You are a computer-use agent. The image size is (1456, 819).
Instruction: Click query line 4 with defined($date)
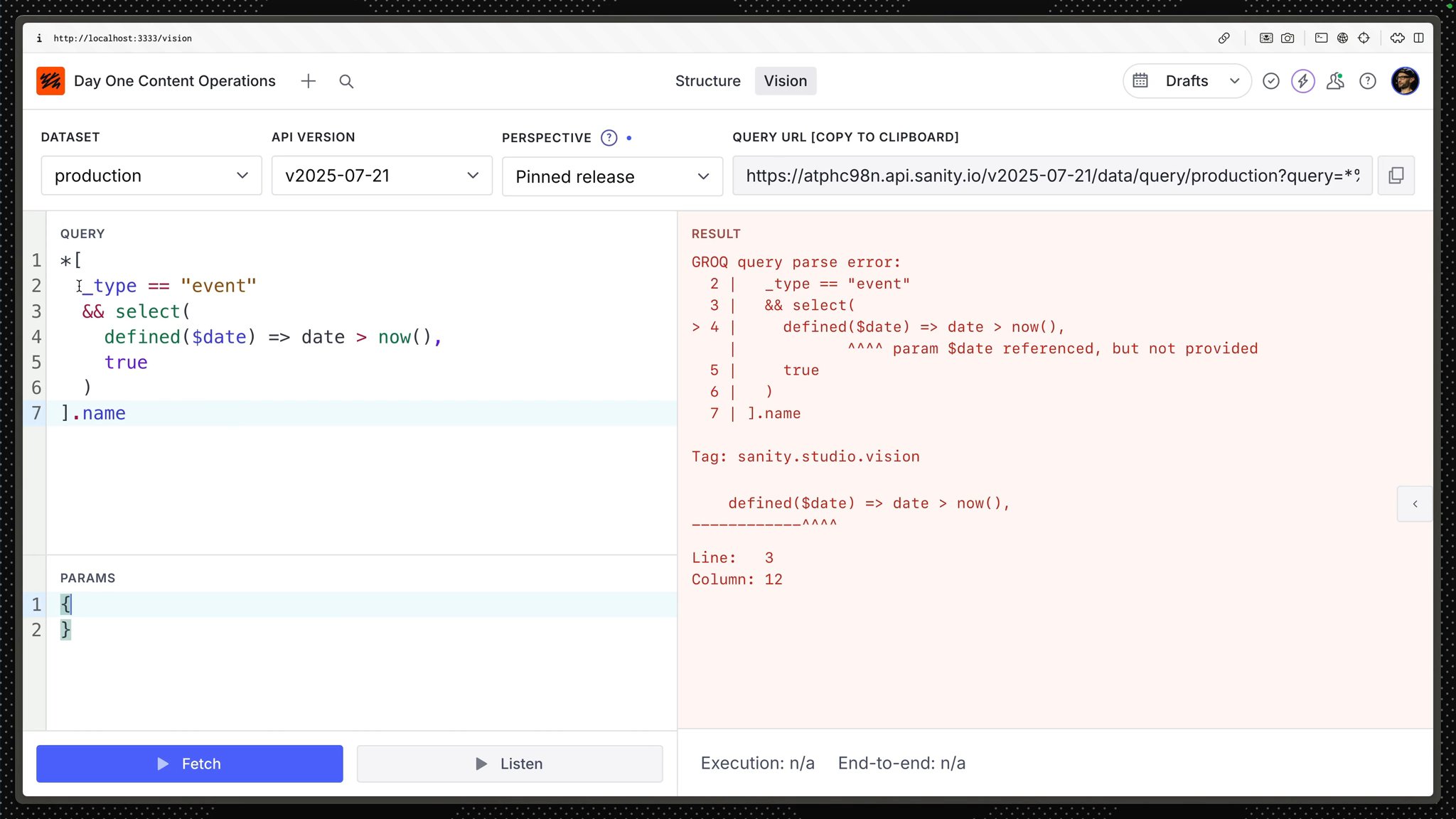tap(273, 337)
